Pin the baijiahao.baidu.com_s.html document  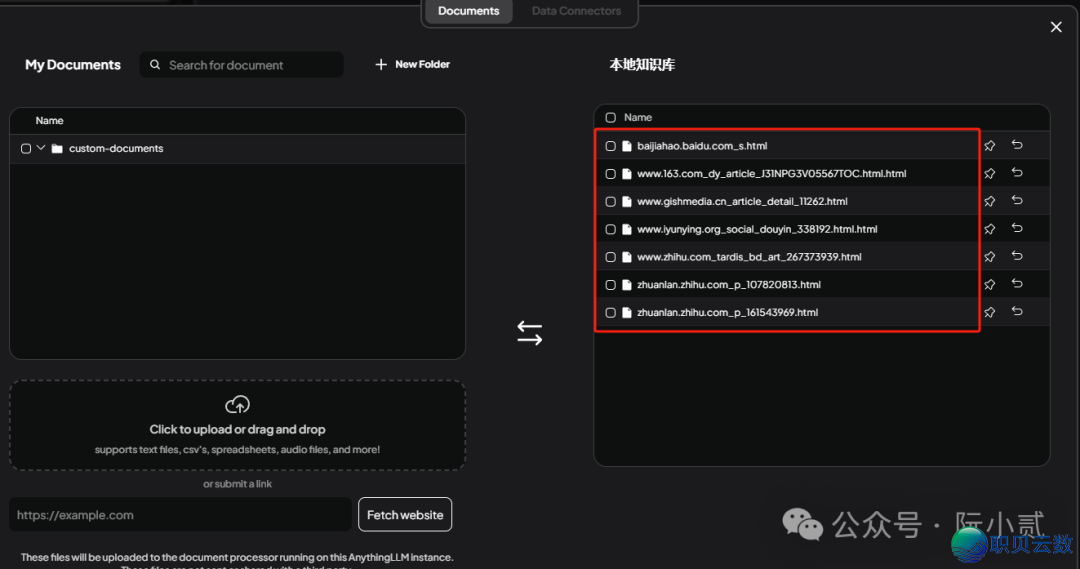coord(989,146)
